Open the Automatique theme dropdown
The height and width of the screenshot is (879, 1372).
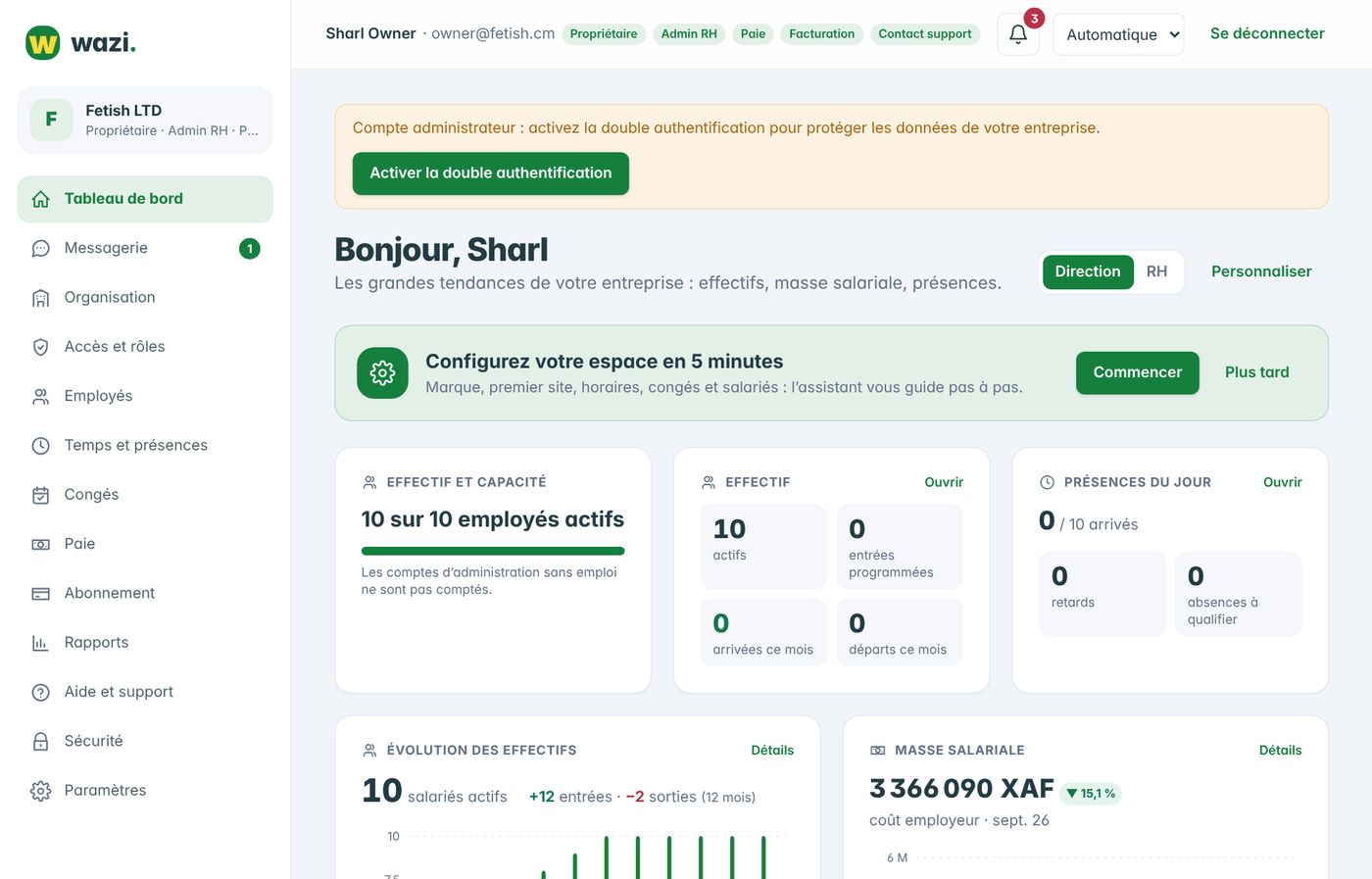[1118, 34]
